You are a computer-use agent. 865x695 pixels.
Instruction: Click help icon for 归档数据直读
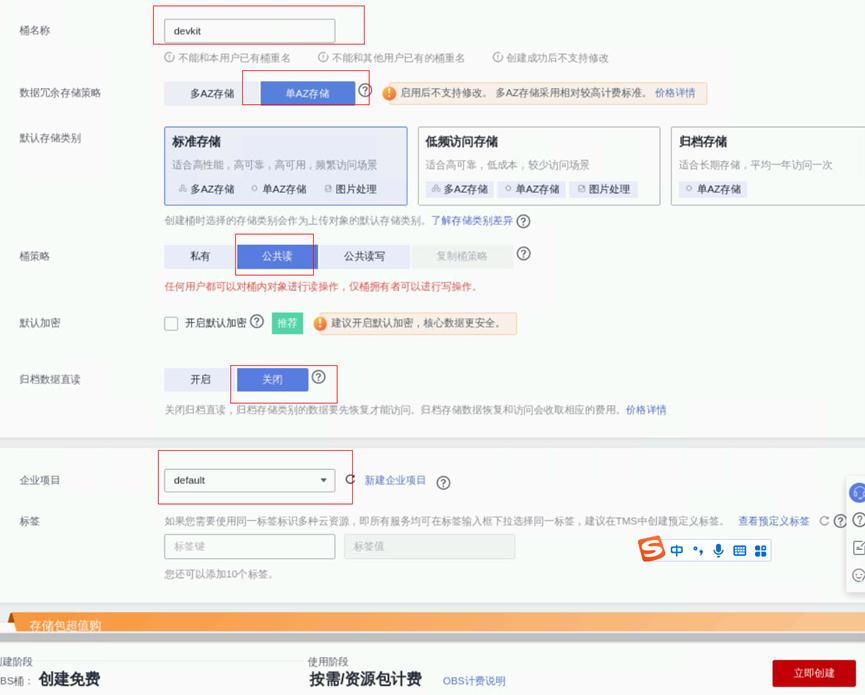coord(318,377)
